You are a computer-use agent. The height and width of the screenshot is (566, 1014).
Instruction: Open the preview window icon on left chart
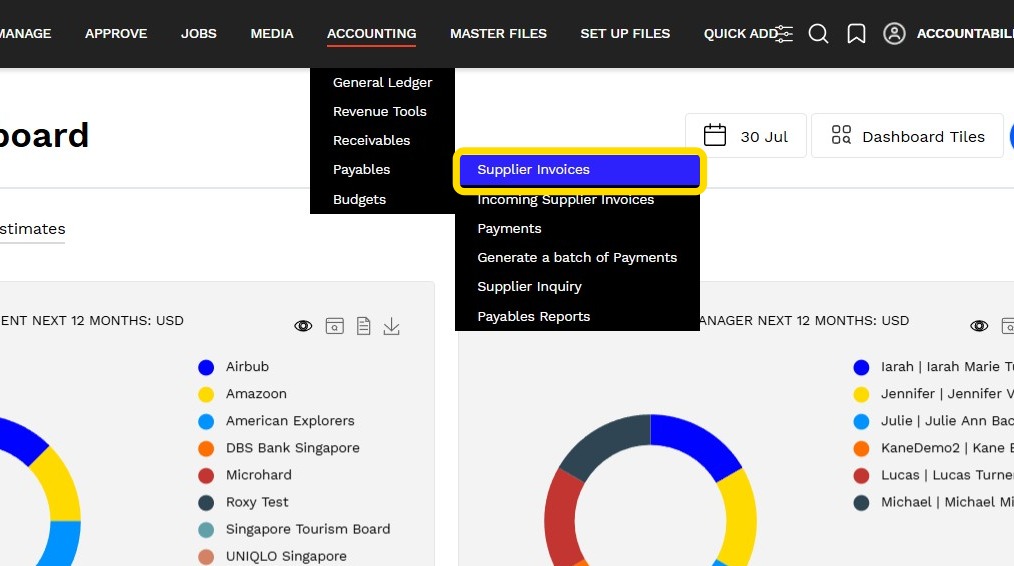pyautogui.click(x=334, y=326)
